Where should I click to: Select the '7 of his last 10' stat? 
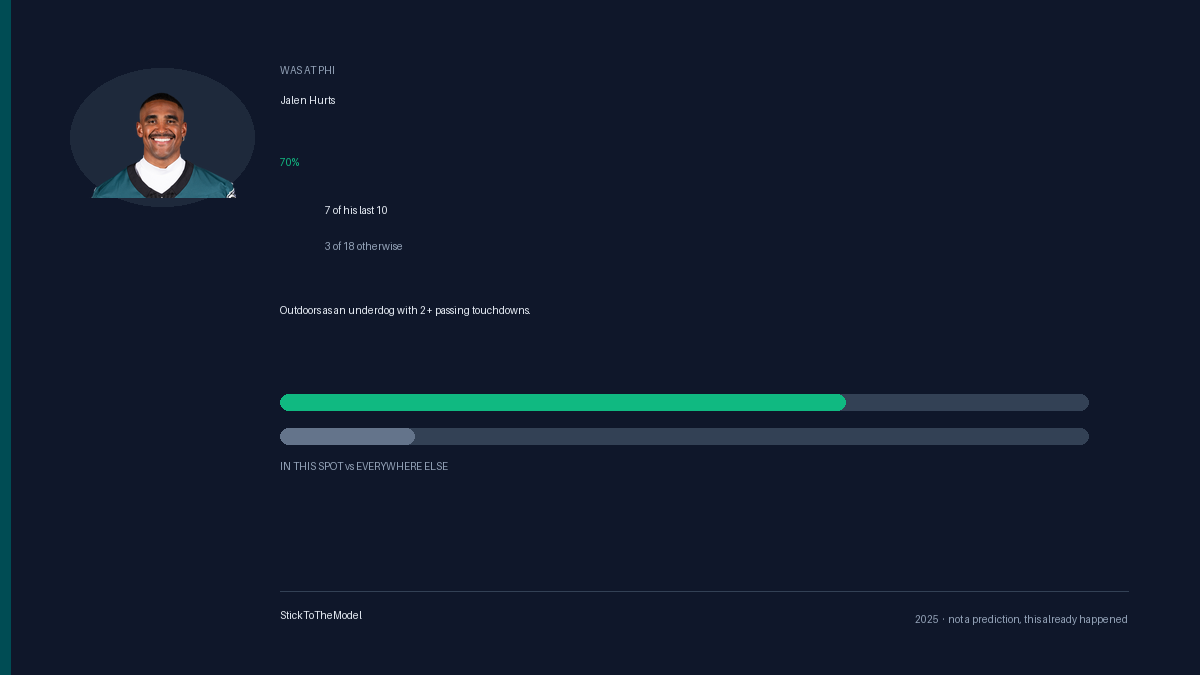(x=356, y=210)
